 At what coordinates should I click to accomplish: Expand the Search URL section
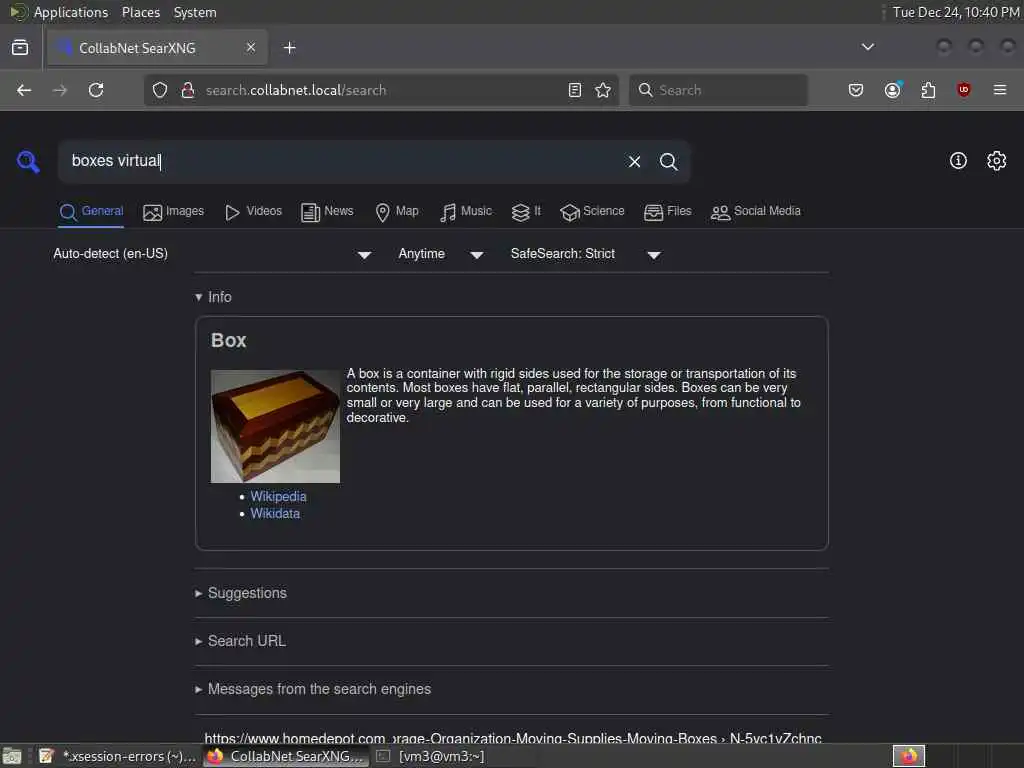240,641
